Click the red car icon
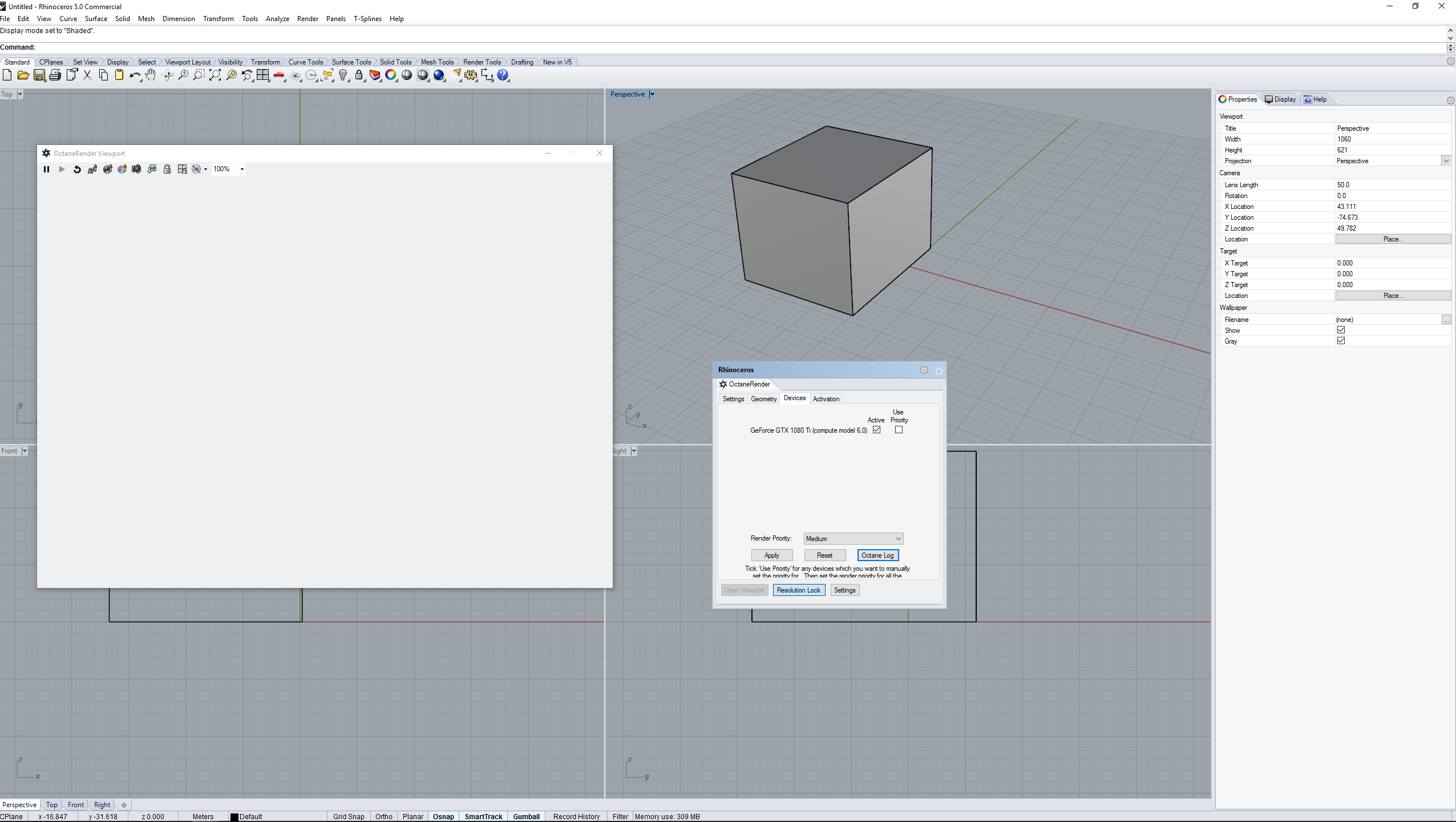Screen dimensions: 1456x822 (279, 75)
